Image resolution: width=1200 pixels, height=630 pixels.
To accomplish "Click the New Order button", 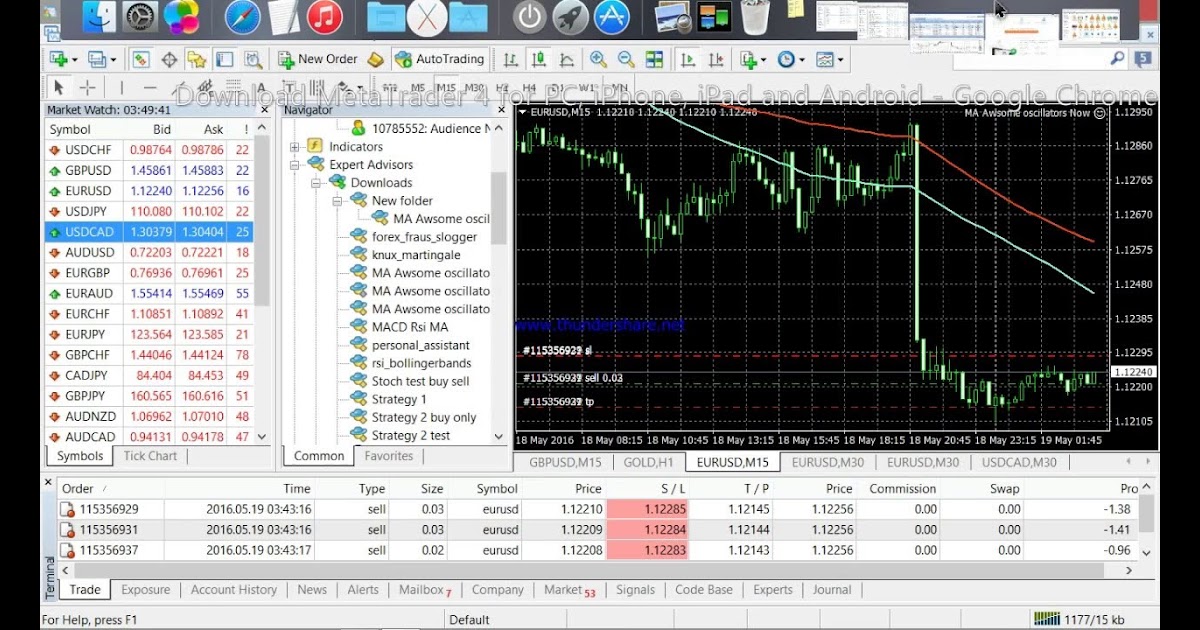I will pos(318,59).
